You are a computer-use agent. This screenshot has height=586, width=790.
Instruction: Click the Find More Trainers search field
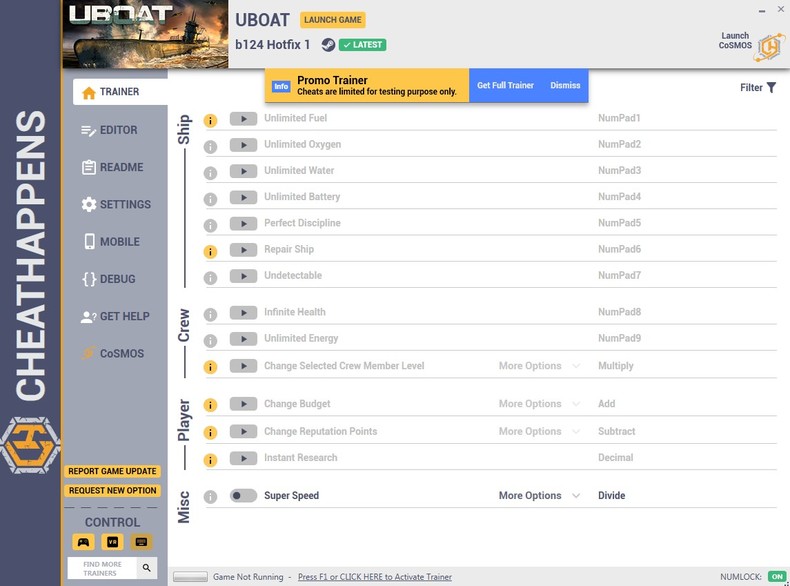point(102,568)
